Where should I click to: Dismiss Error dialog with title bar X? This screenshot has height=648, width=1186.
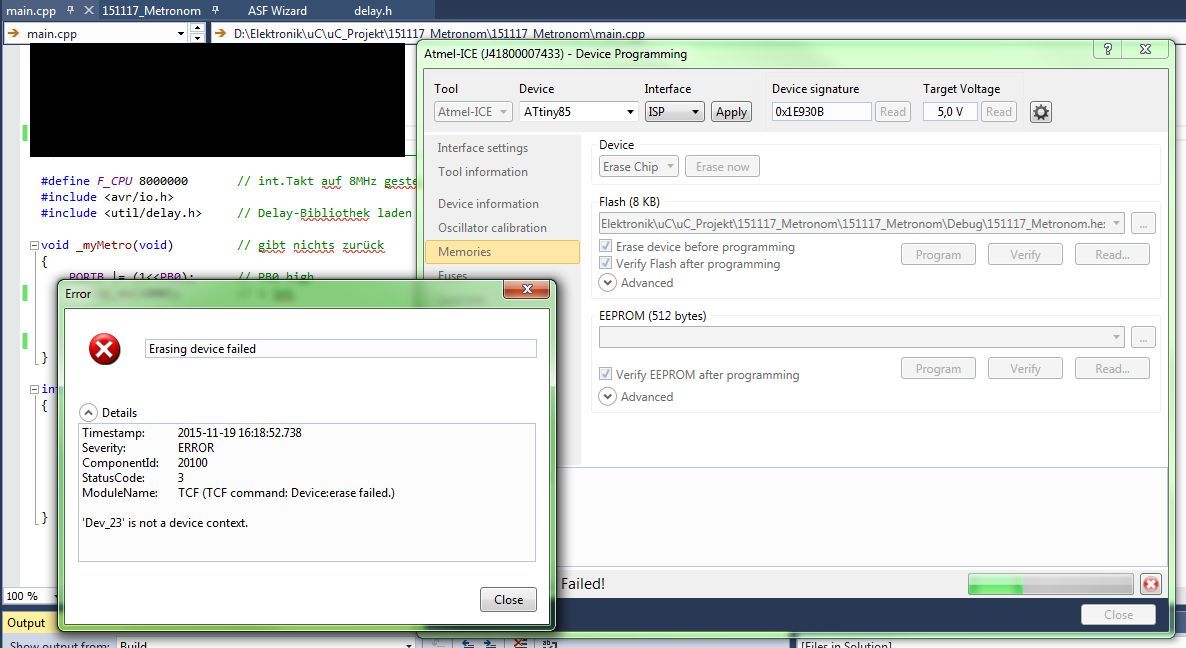(x=526, y=289)
